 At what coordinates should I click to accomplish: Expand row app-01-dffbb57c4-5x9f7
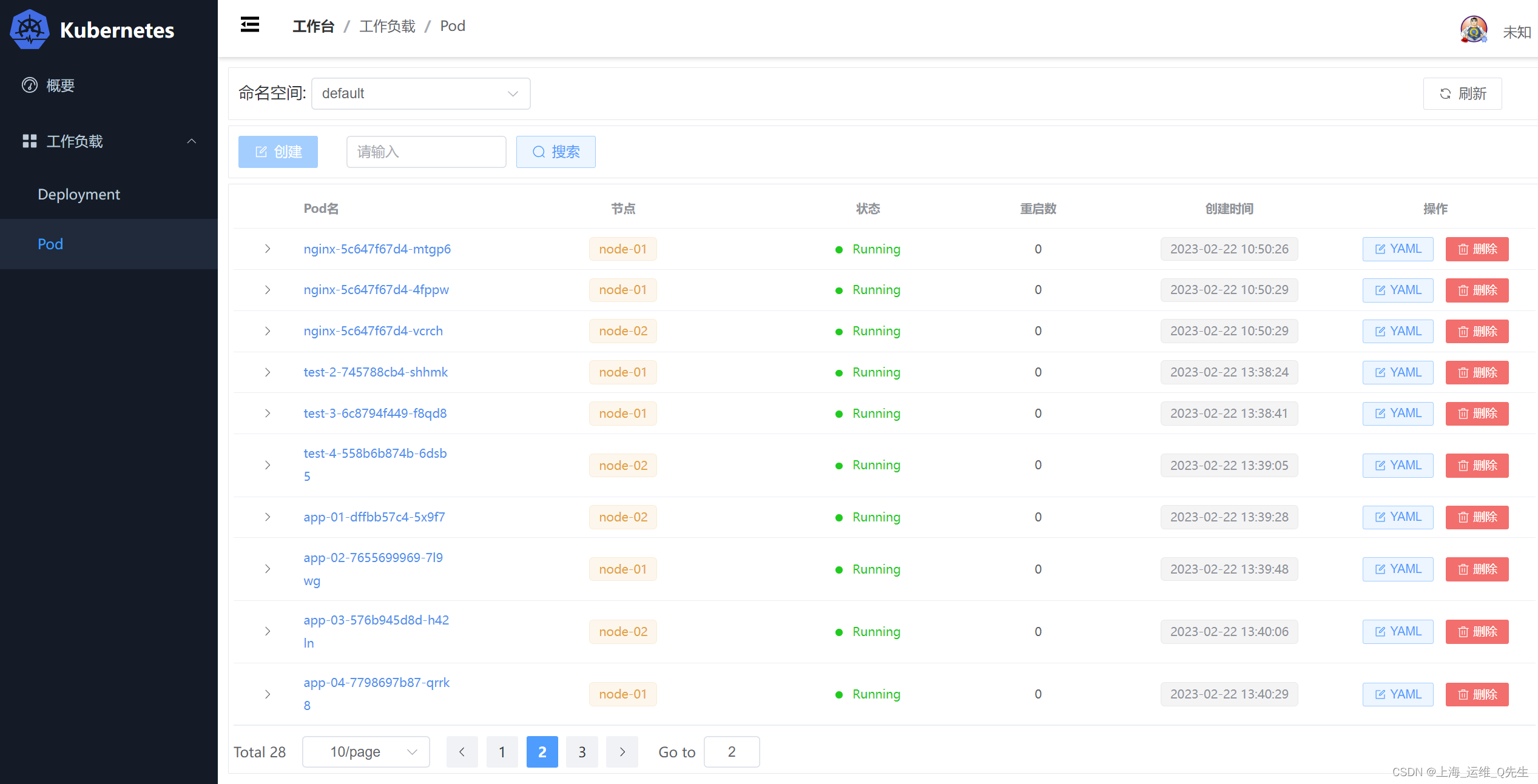click(x=268, y=517)
